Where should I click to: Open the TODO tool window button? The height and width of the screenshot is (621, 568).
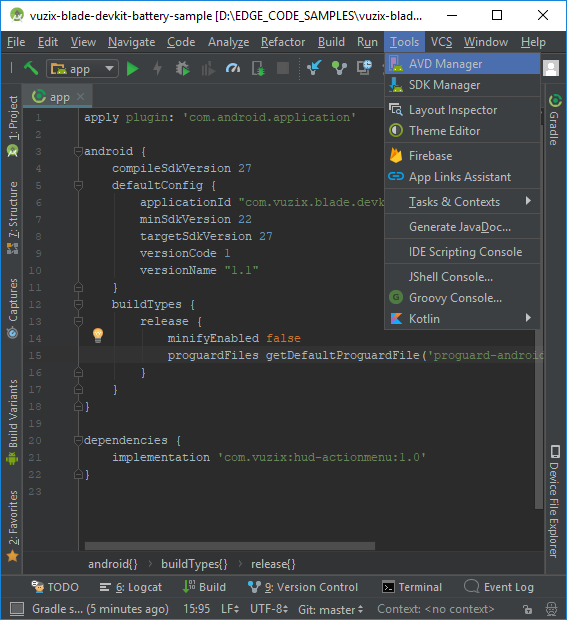tap(55, 587)
